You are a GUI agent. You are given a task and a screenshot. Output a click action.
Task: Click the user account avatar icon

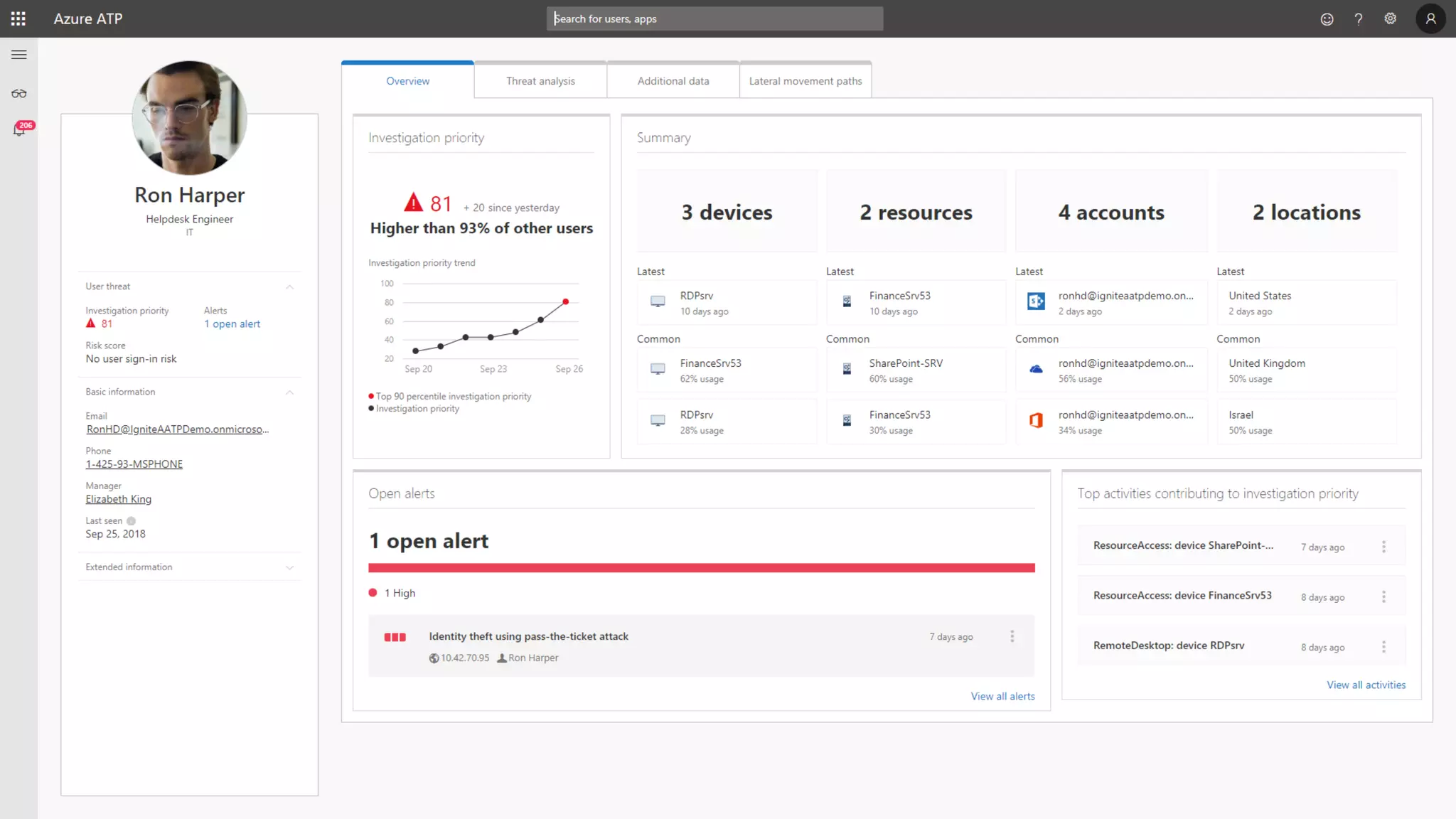1430,19
